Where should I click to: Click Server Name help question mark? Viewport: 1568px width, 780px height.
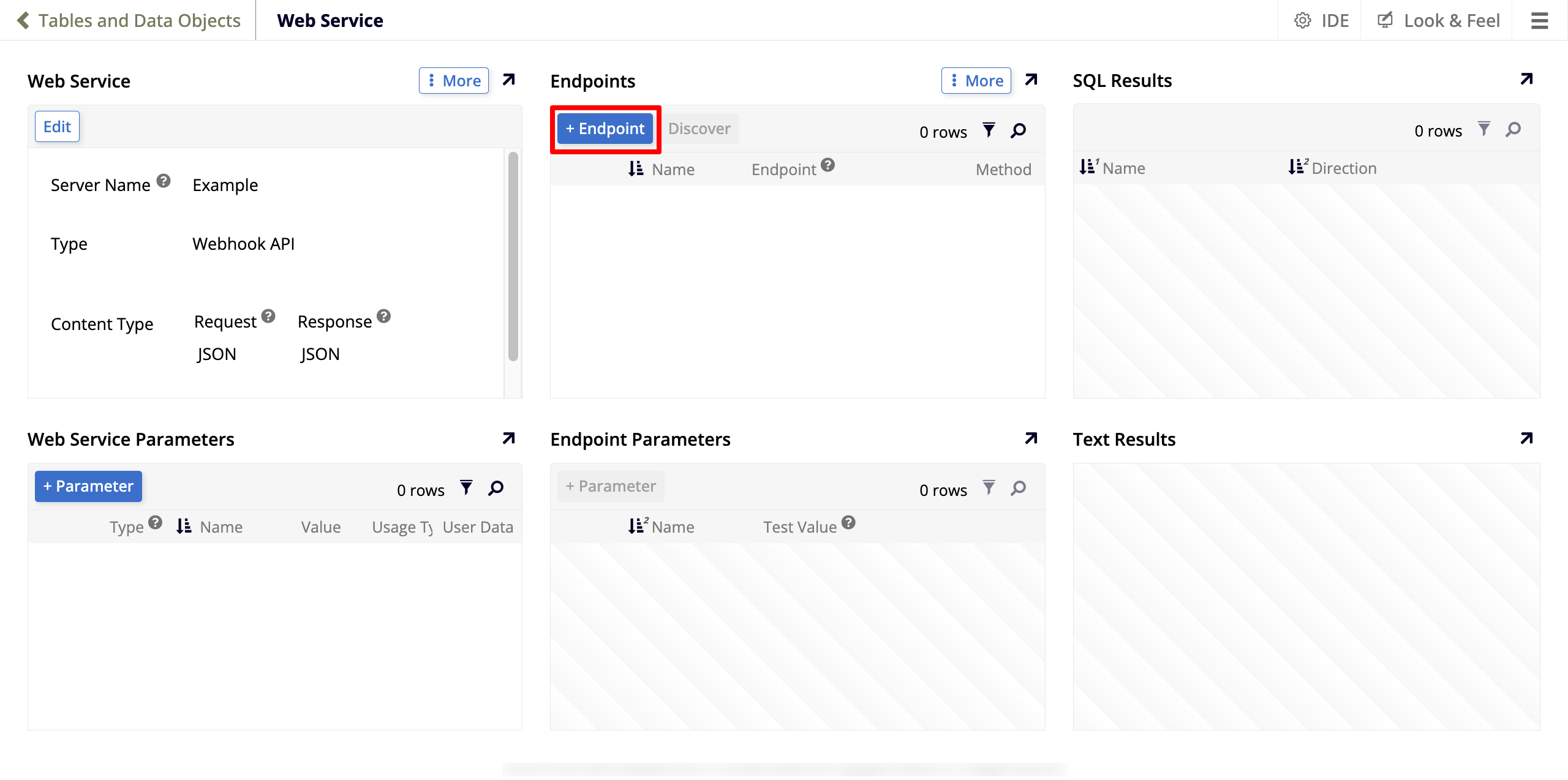tap(164, 181)
